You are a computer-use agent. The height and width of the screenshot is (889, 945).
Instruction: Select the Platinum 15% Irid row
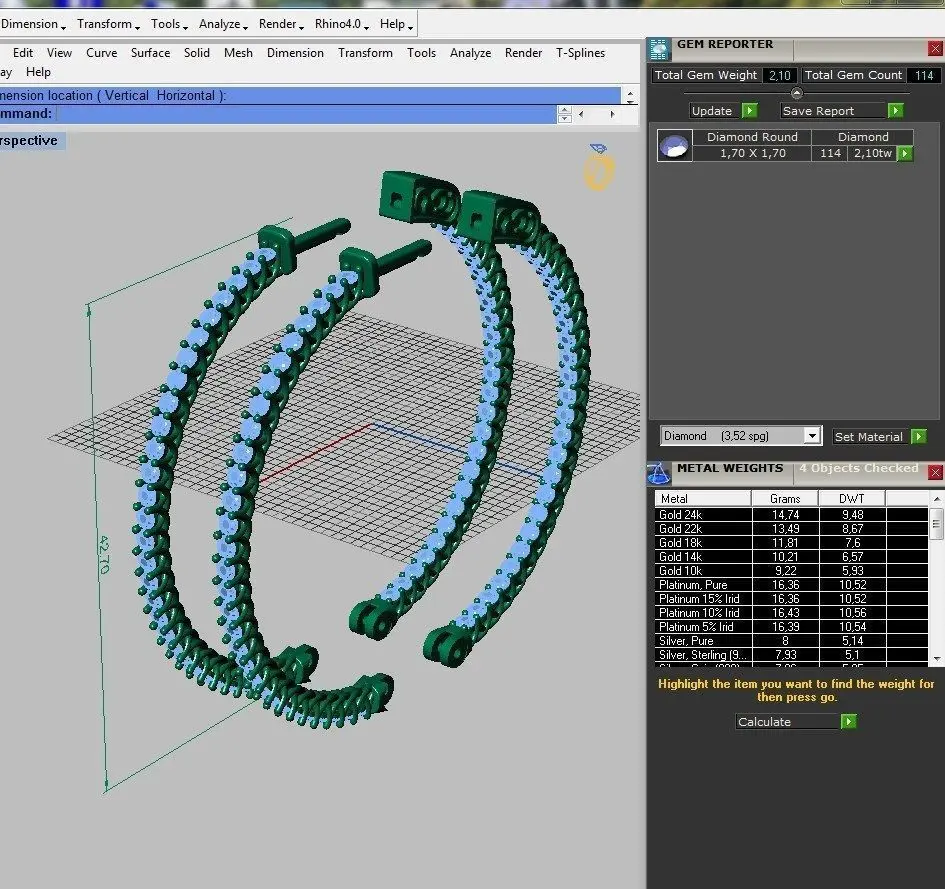click(791, 598)
